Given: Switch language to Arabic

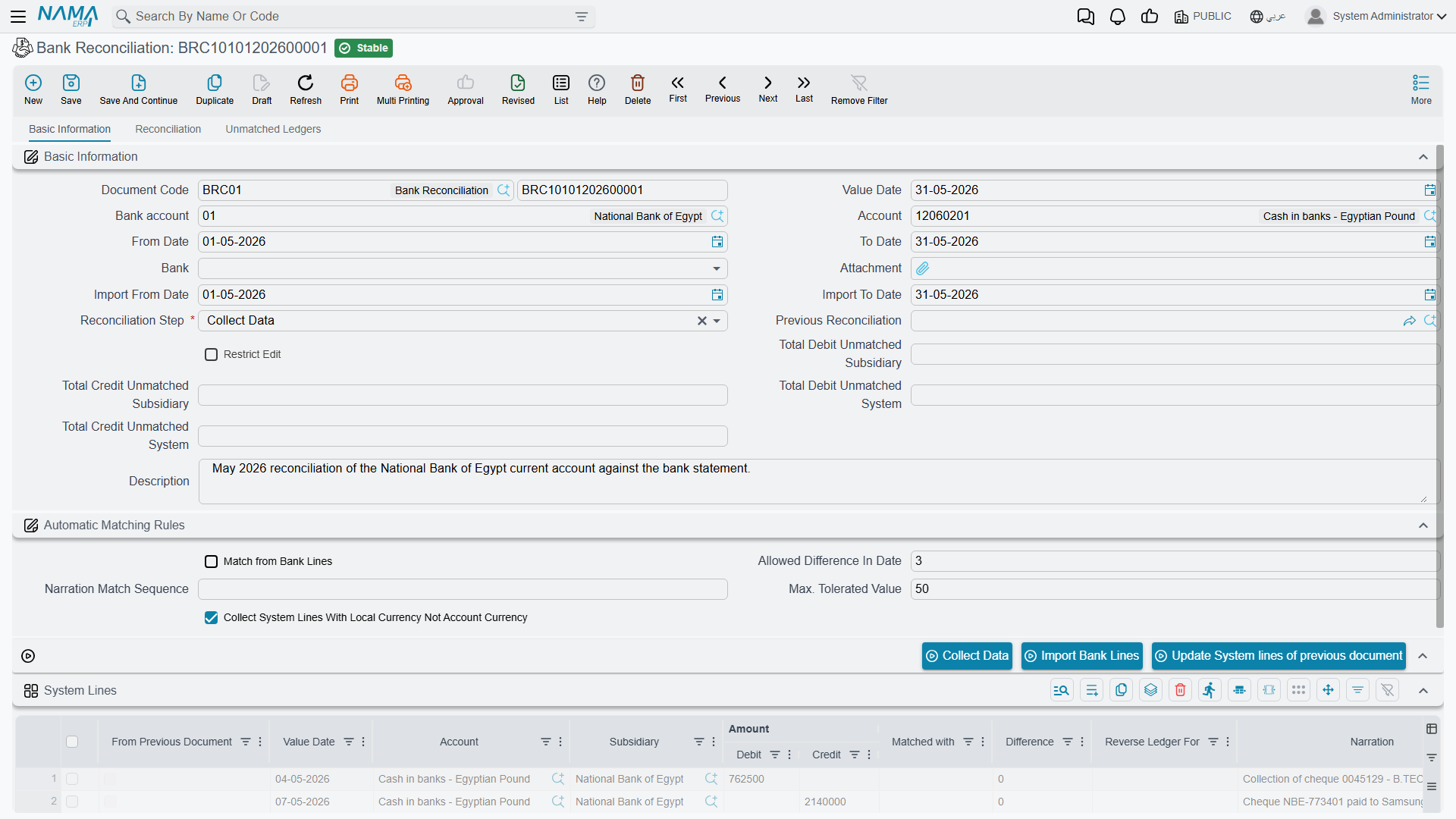Looking at the screenshot, I should [1268, 16].
